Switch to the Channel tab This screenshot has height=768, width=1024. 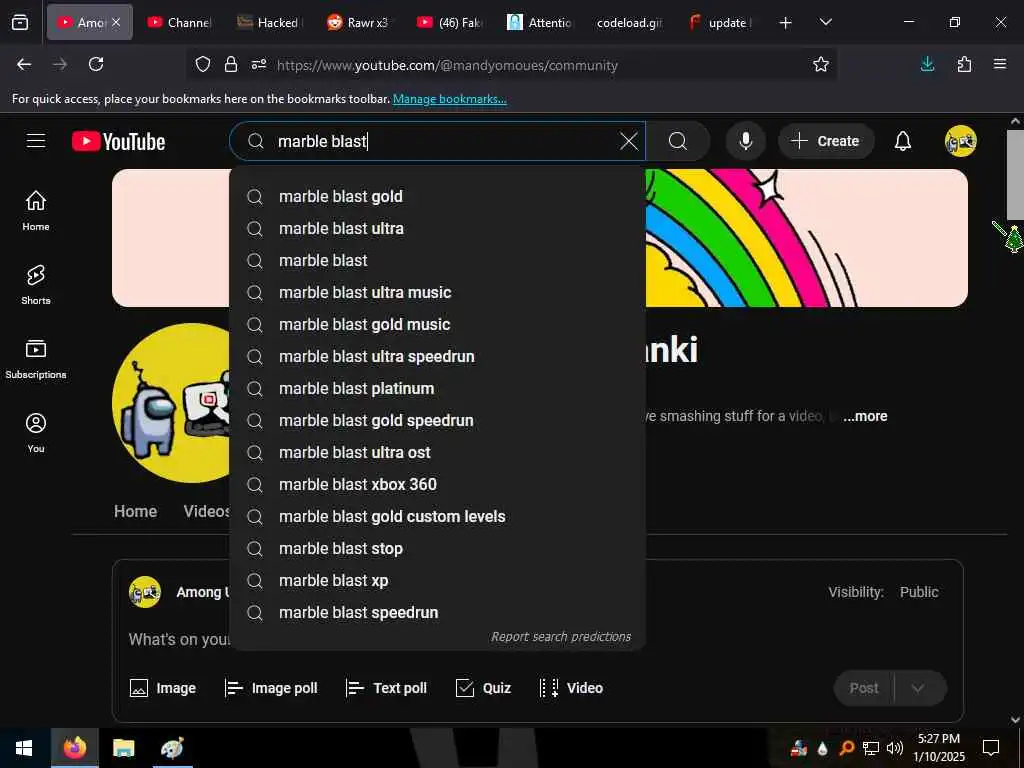coord(180,22)
